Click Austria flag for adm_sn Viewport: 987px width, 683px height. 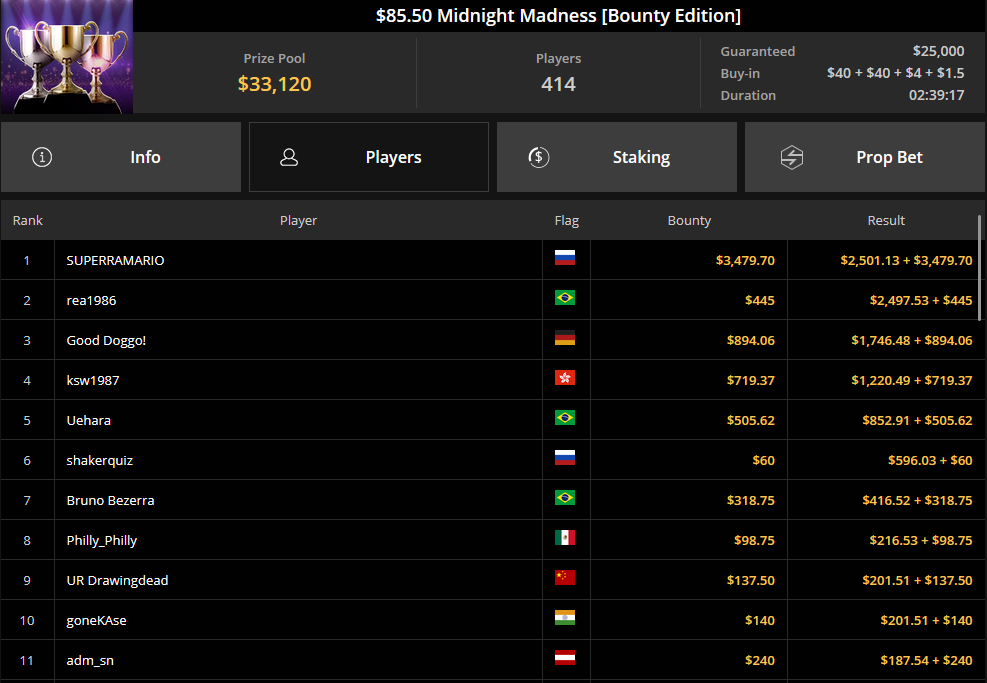[x=565, y=658]
